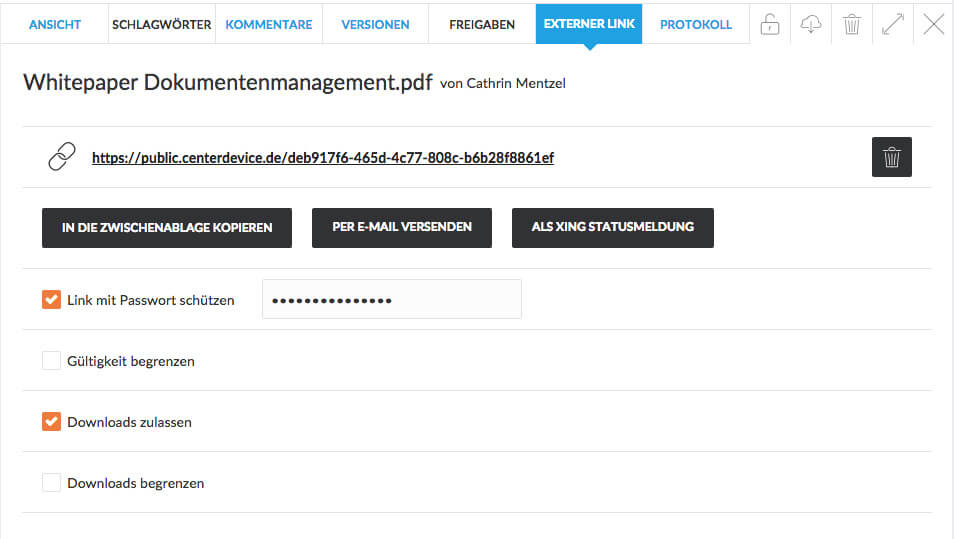Close the document panel with X icon

[933, 25]
